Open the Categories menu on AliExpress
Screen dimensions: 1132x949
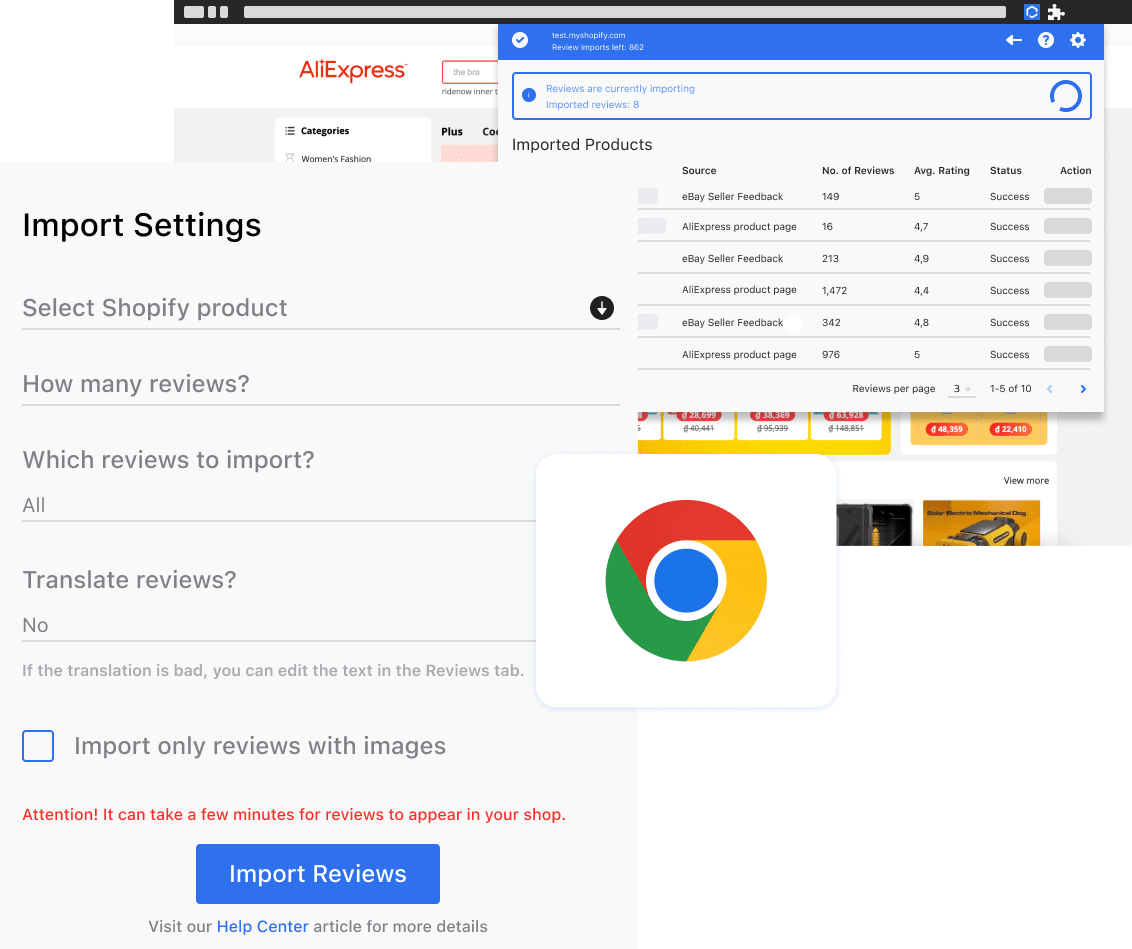(x=325, y=131)
